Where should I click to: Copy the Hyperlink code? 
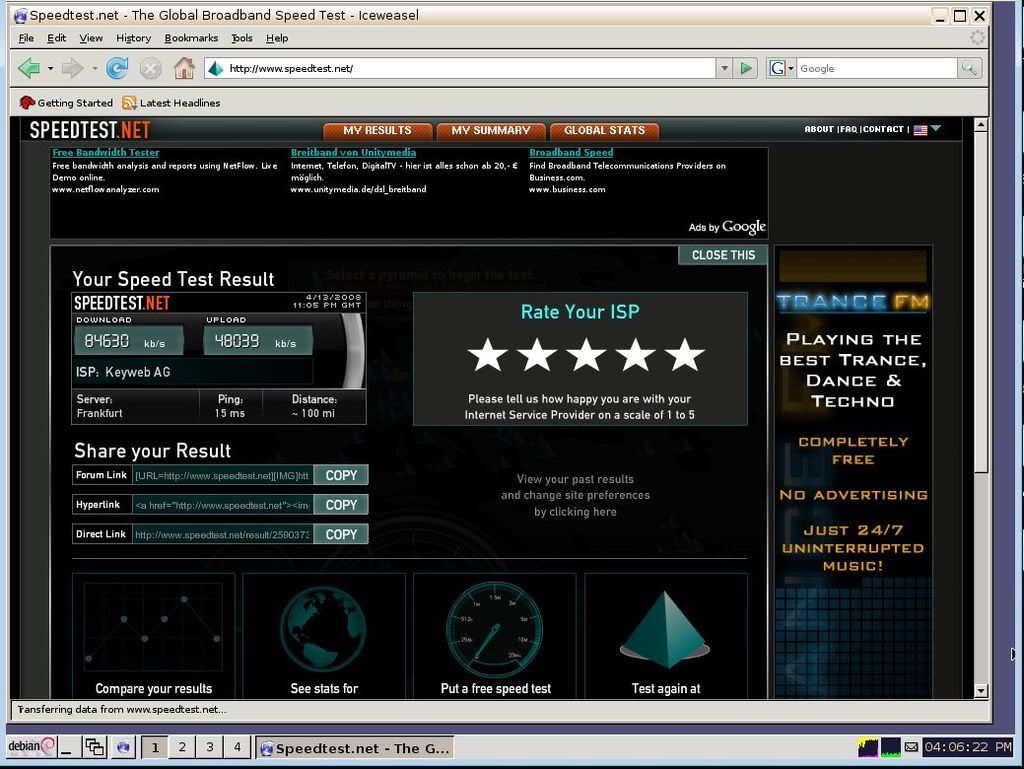click(x=341, y=505)
